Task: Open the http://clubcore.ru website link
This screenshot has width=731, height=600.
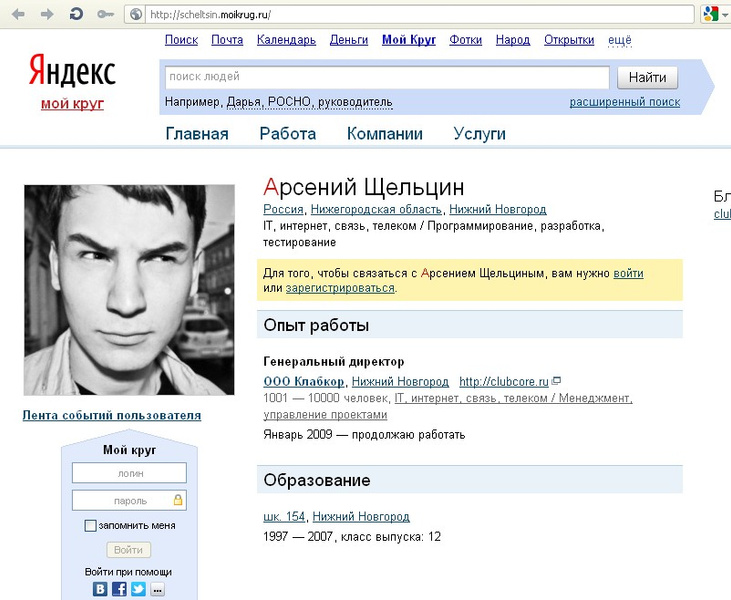Action: click(503, 381)
